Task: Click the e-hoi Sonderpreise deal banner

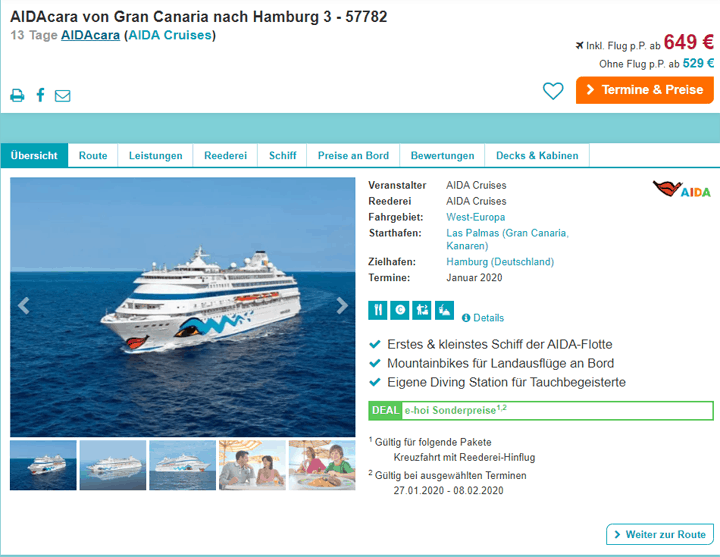Action: pos(540,411)
